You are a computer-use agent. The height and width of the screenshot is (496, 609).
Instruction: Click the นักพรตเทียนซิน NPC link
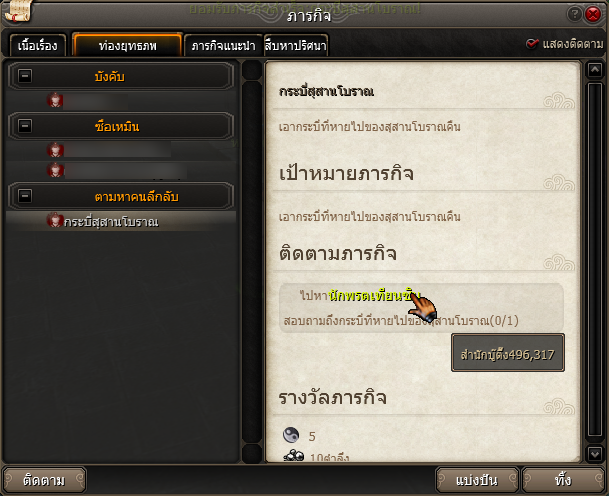pos(374,296)
